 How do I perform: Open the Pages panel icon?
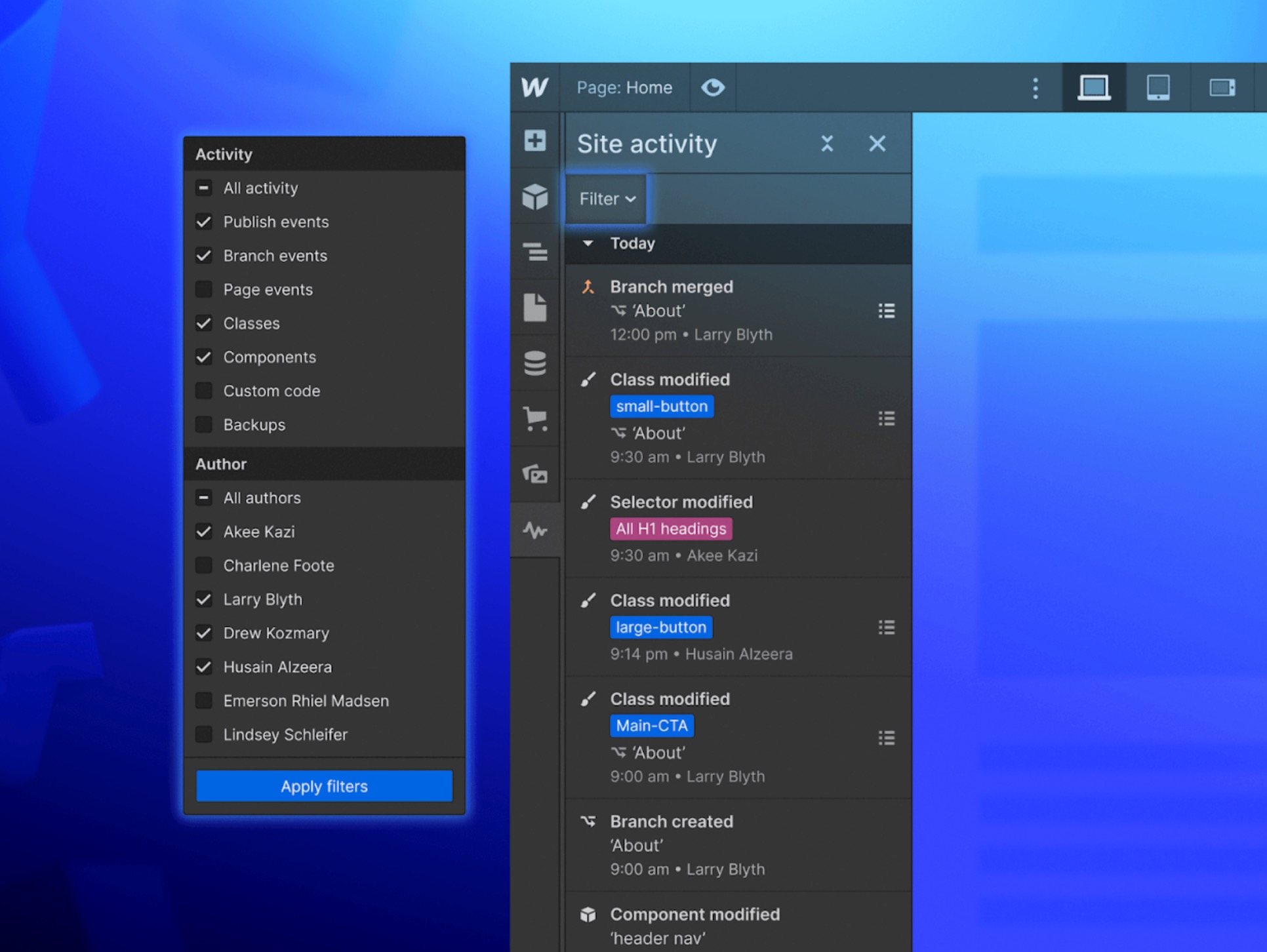click(x=534, y=307)
